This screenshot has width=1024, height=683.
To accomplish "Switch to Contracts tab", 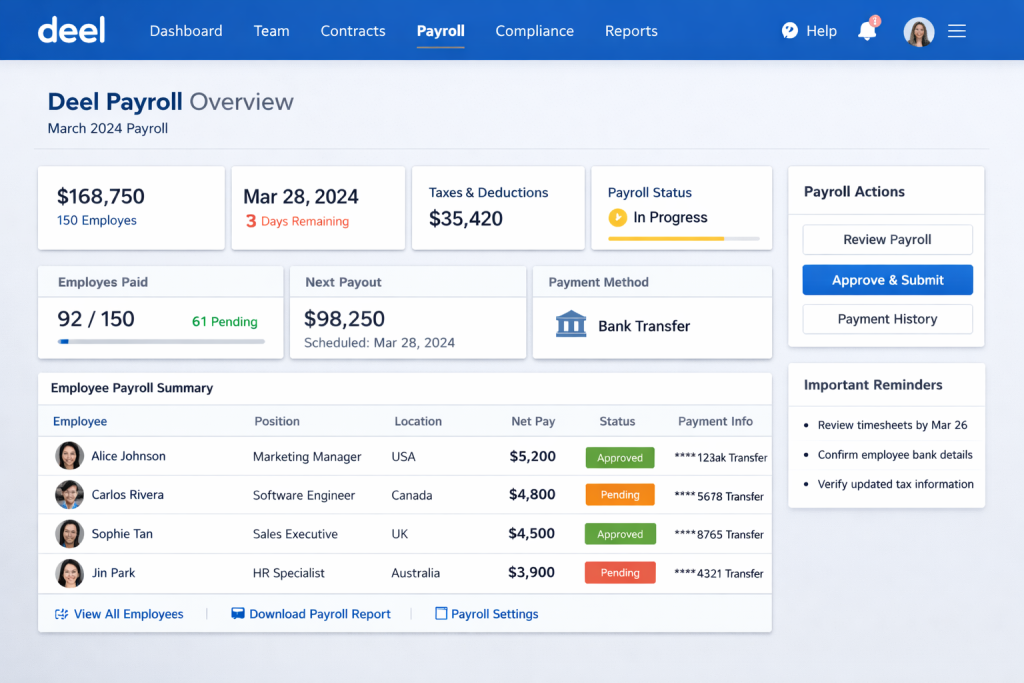I will tap(353, 31).
